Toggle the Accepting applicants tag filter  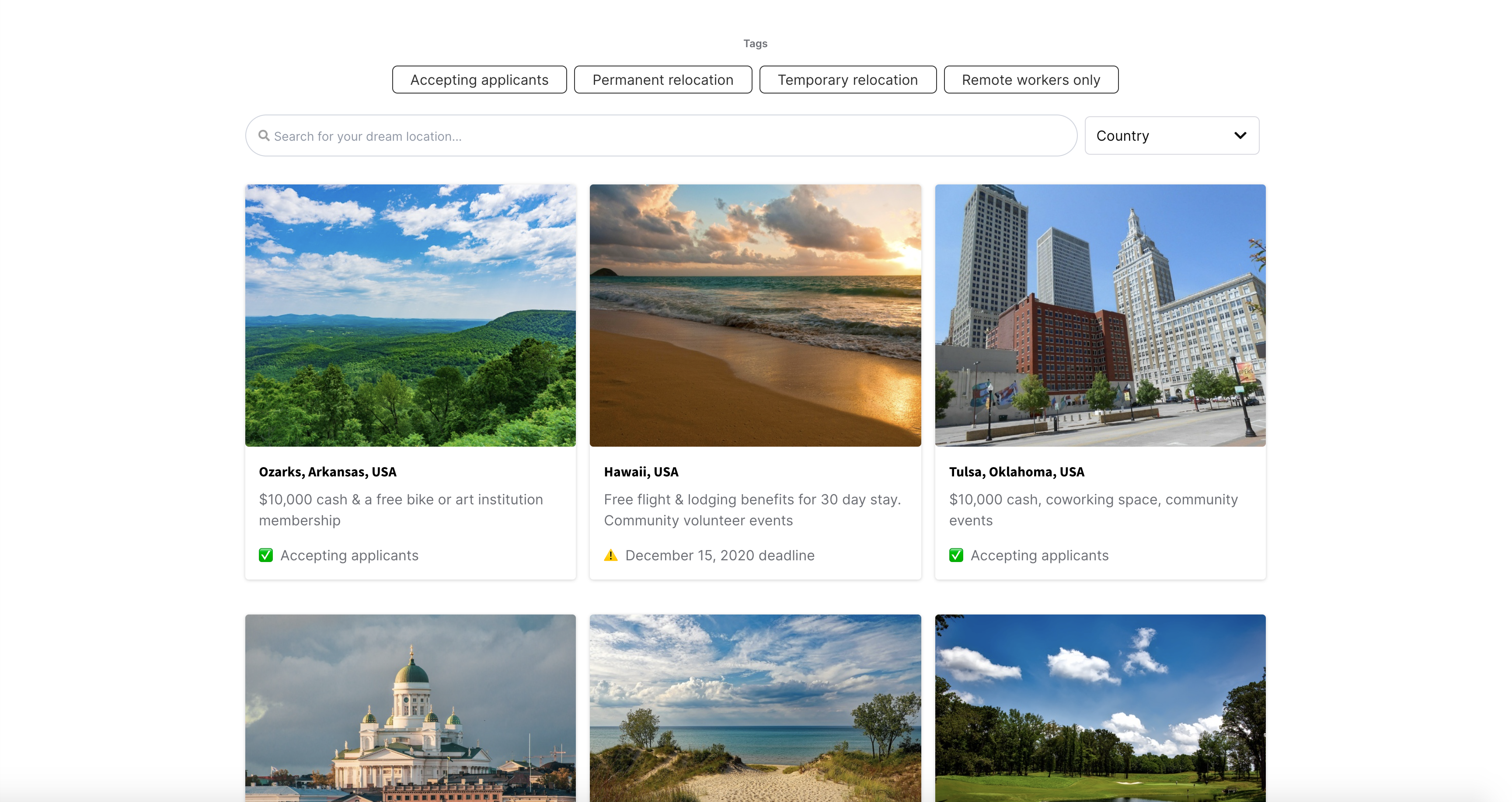pos(479,80)
